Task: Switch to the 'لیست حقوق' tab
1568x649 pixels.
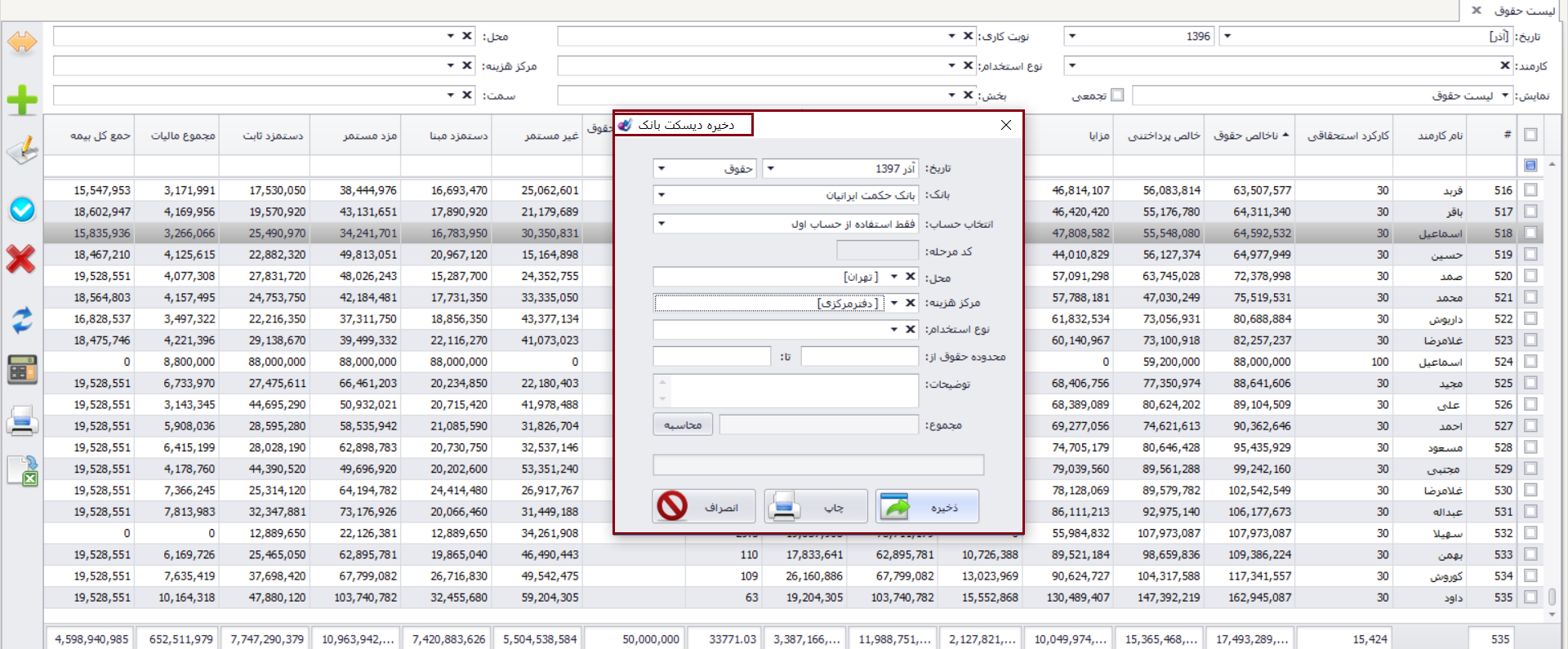Action: (x=1525, y=10)
